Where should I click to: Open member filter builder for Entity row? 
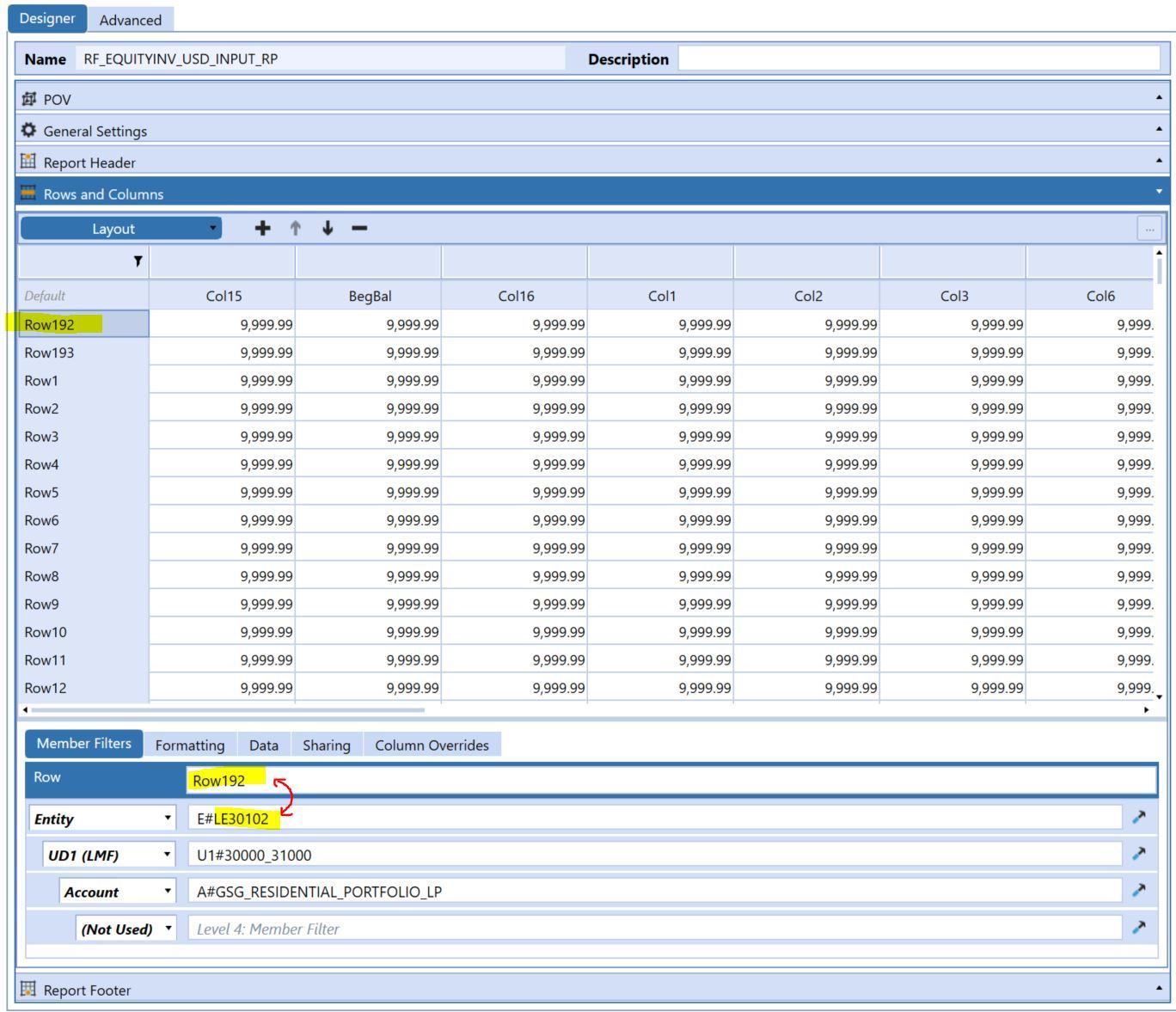[x=1139, y=818]
